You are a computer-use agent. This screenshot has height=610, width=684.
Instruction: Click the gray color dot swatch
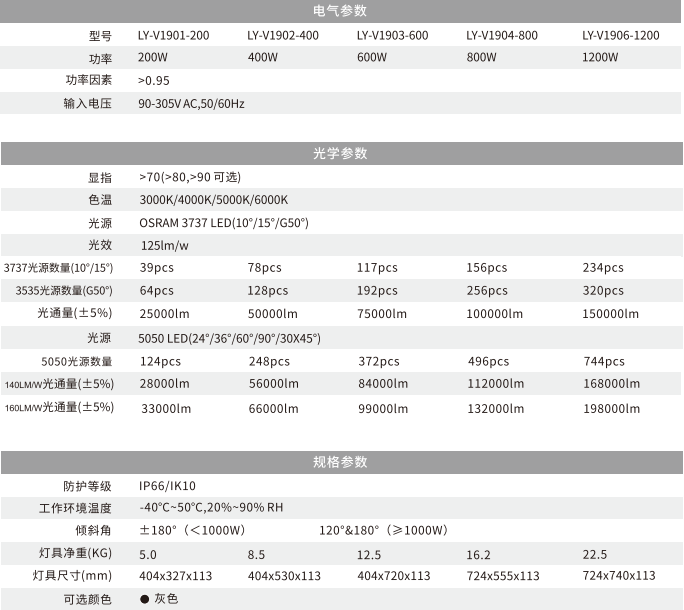click(144, 599)
